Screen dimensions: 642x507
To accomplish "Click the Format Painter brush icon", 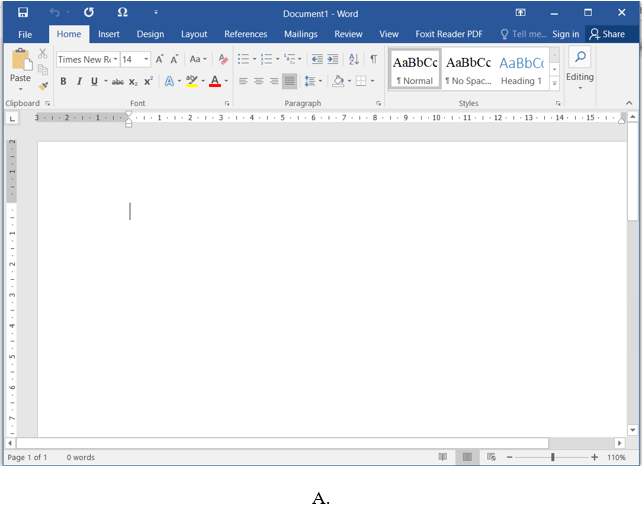I will 43,86.
